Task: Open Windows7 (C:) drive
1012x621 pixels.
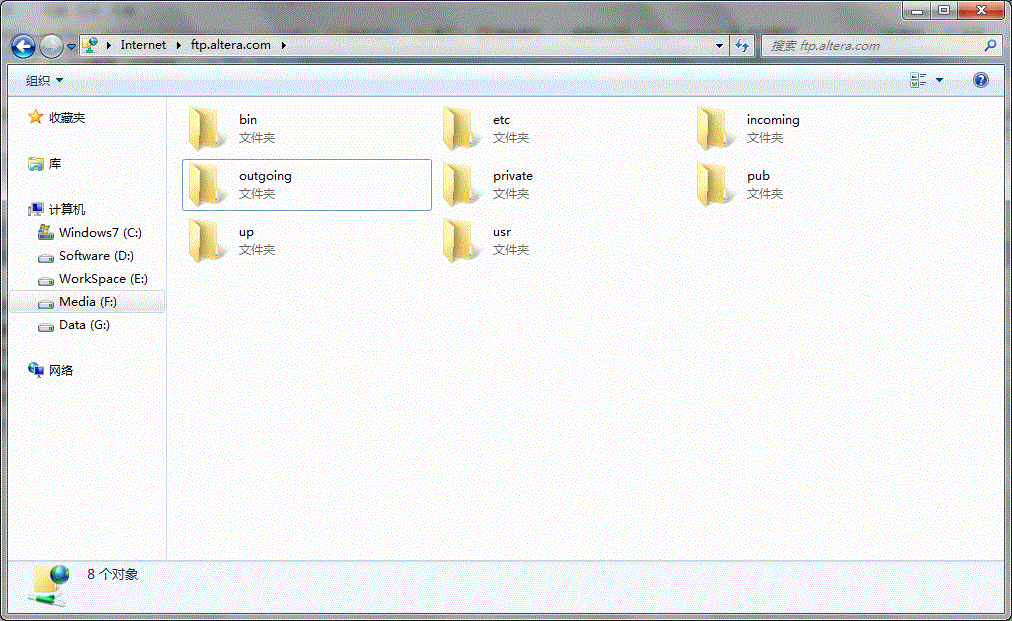Action: pos(100,232)
